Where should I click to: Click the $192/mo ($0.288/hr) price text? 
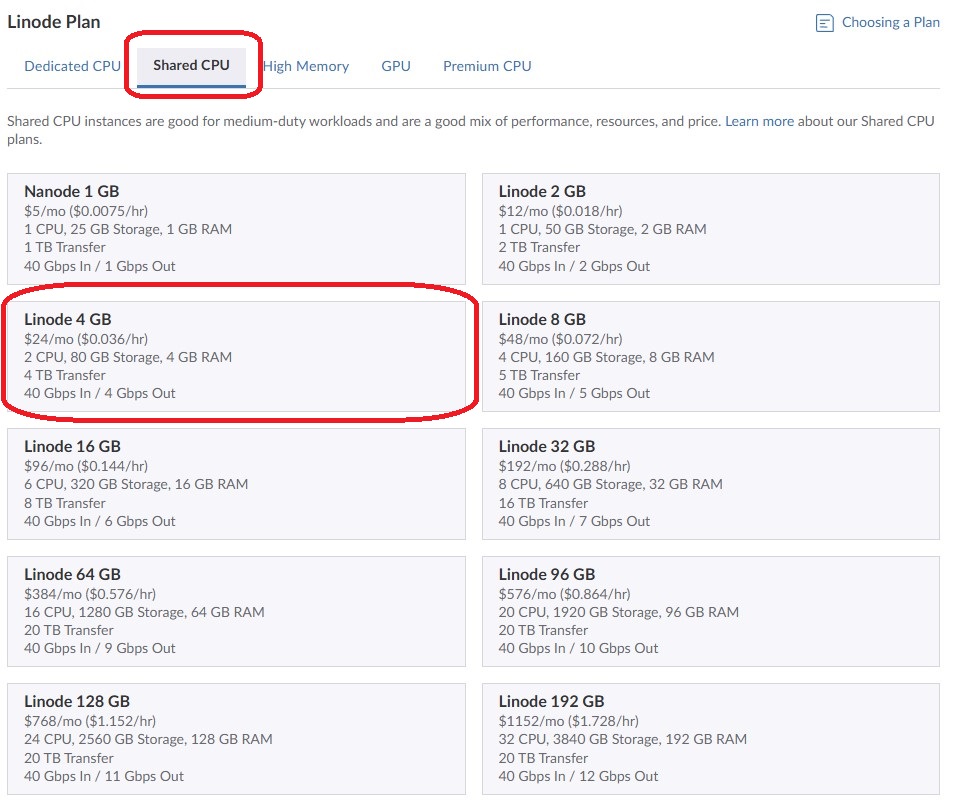pyautogui.click(x=565, y=466)
